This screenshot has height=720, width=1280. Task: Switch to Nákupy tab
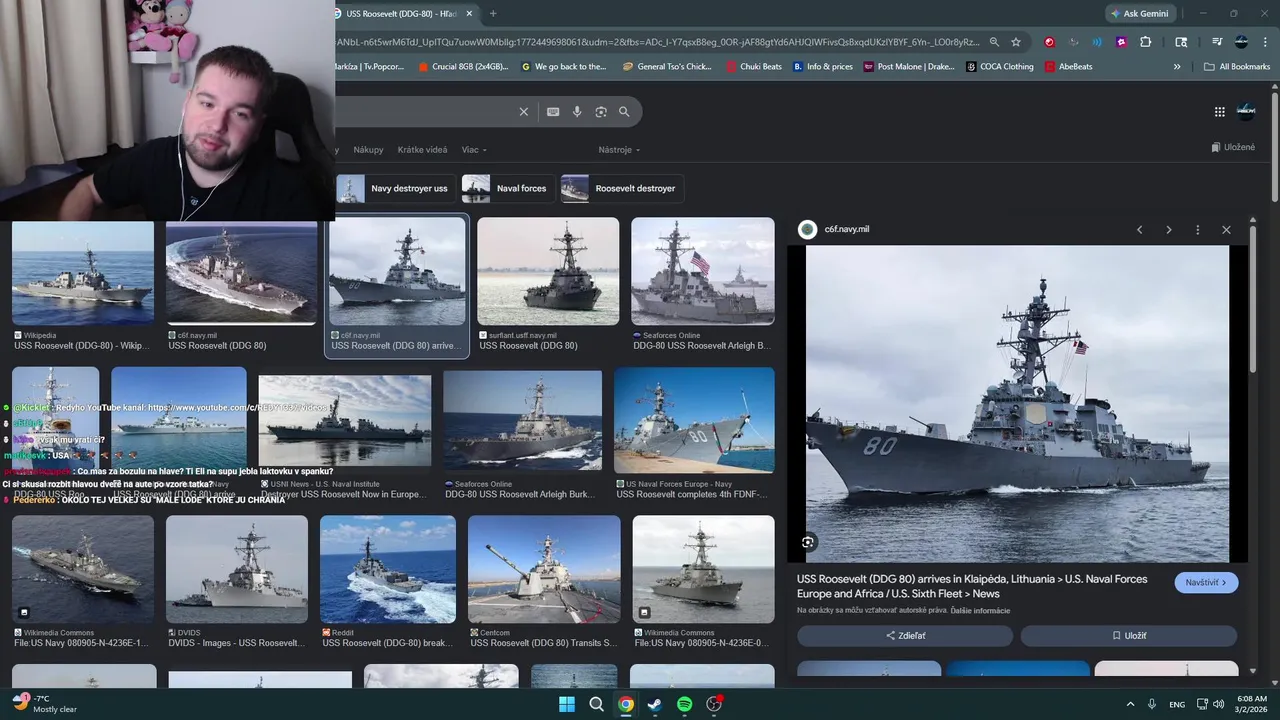[x=368, y=150]
